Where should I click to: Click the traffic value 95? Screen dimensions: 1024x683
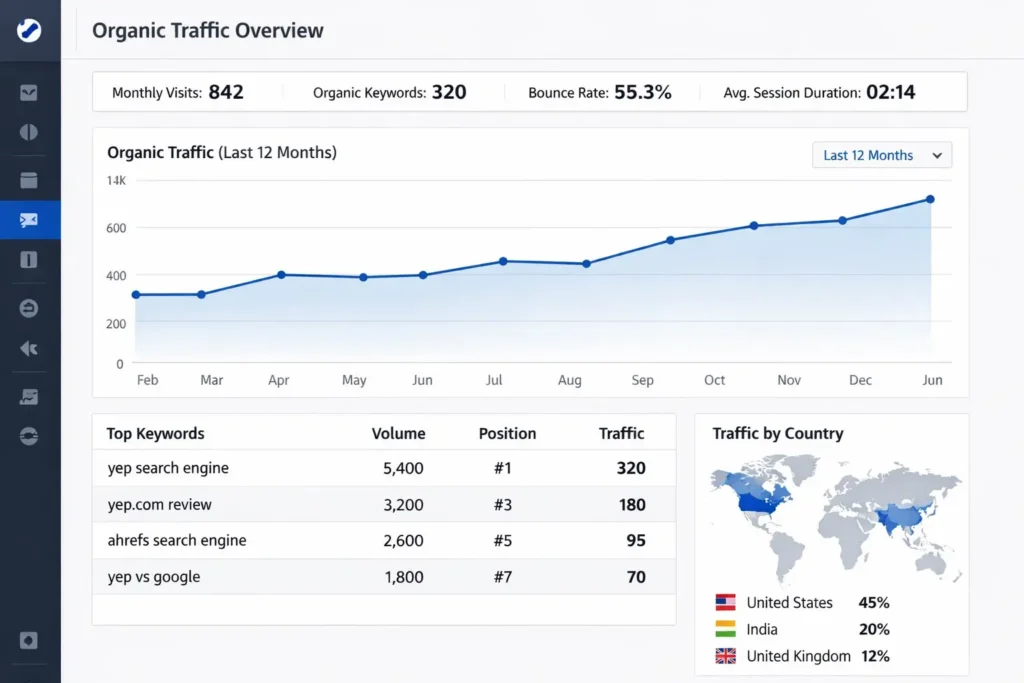pos(636,541)
